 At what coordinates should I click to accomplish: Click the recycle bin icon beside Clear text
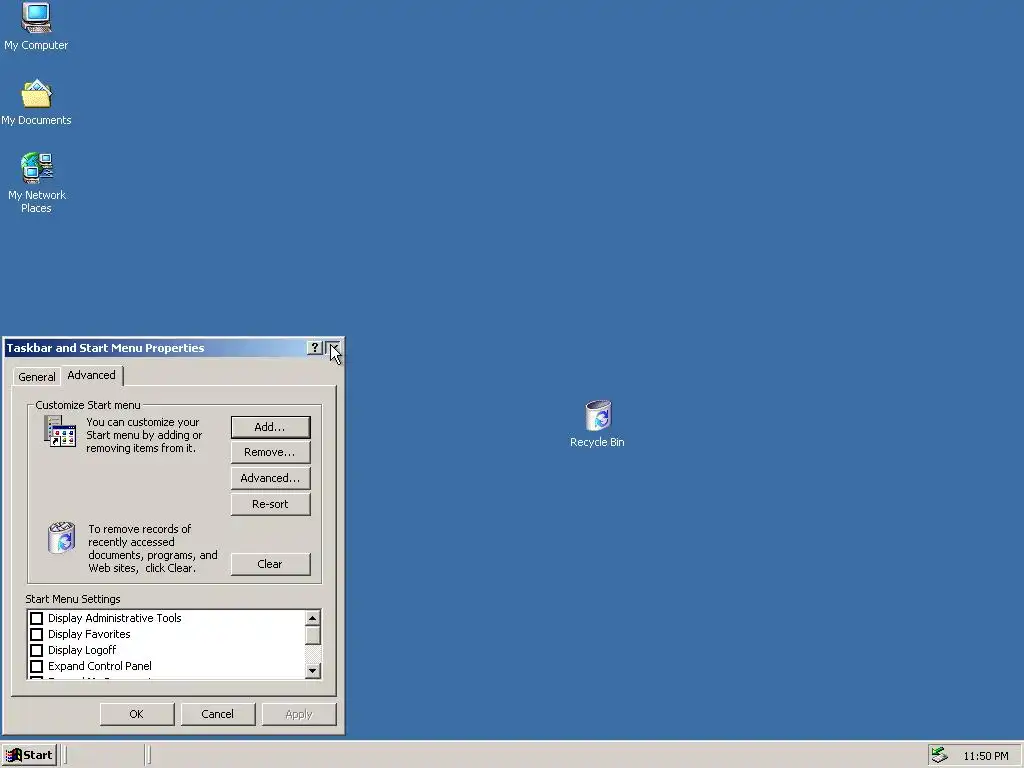pyautogui.click(x=62, y=537)
